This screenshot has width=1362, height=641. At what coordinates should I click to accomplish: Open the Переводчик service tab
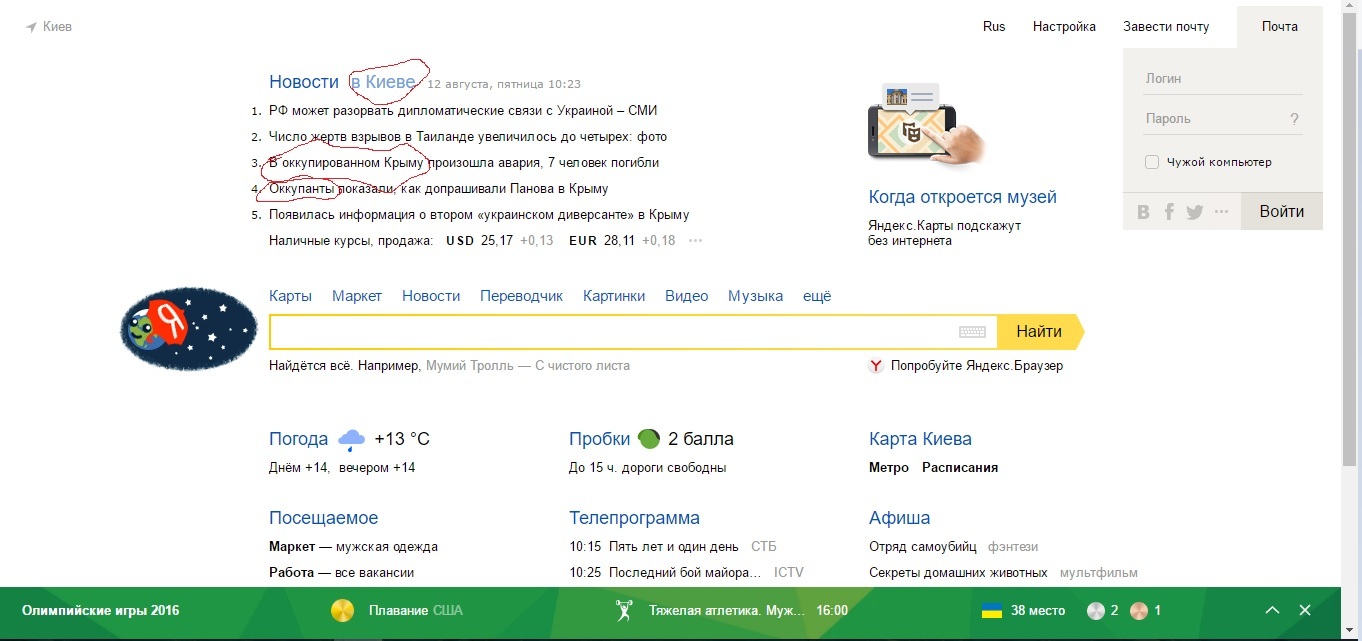coord(521,296)
